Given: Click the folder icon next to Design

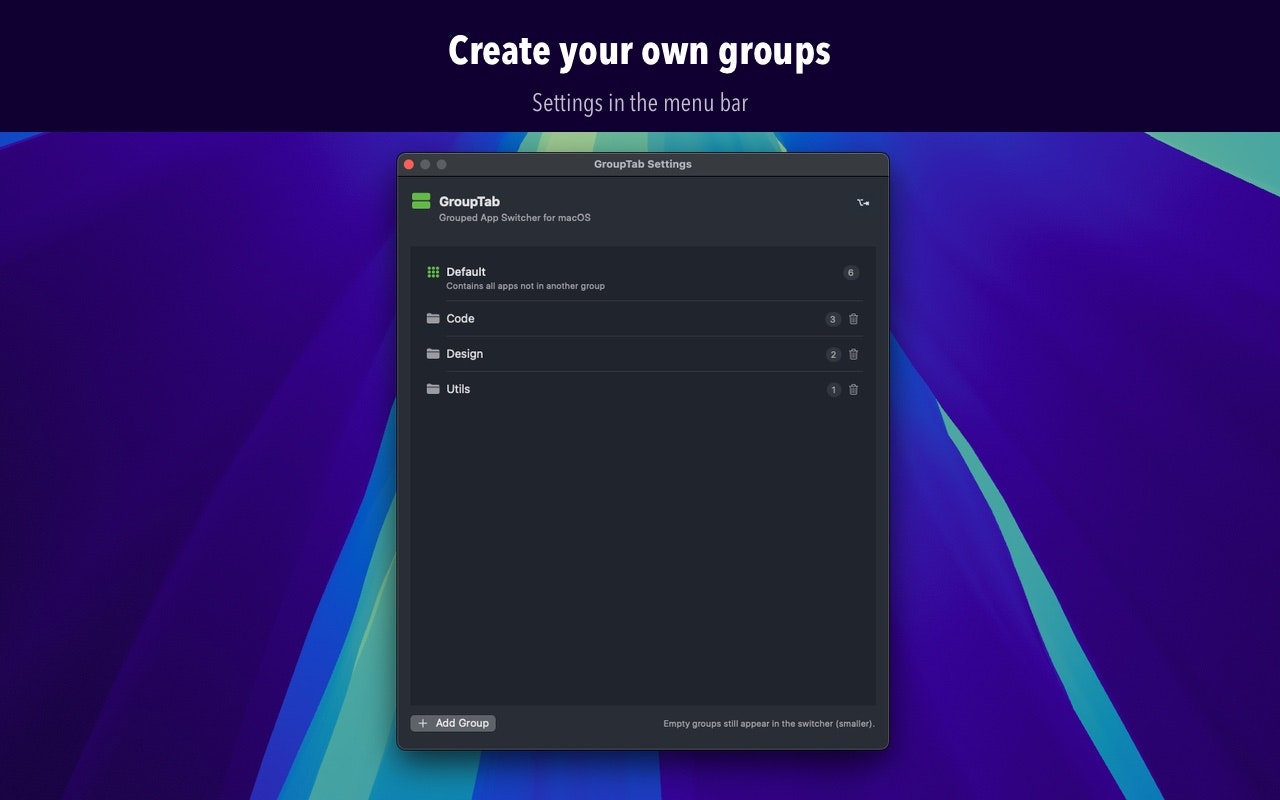Looking at the screenshot, I should [433, 354].
